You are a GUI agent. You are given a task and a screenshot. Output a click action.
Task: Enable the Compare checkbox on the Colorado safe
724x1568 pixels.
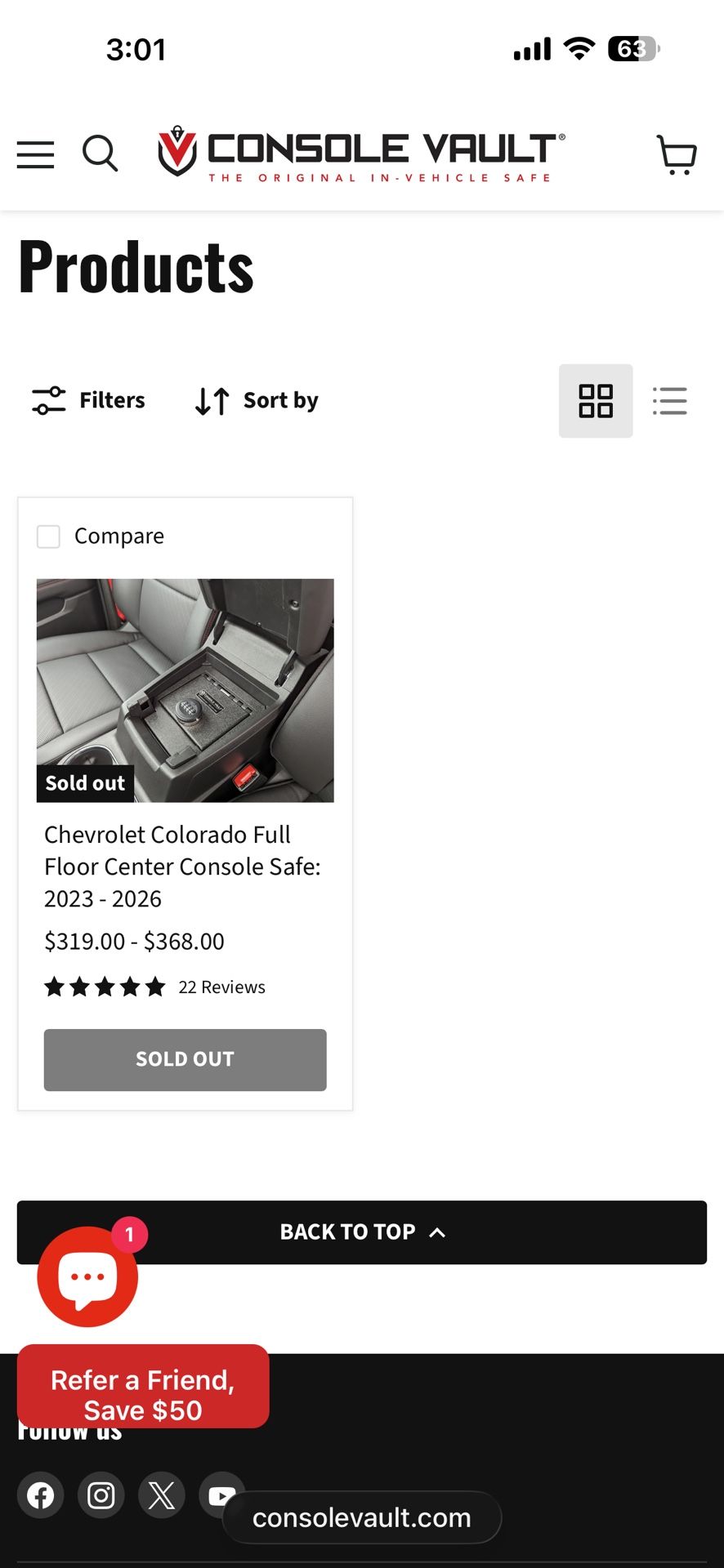pyautogui.click(x=48, y=537)
